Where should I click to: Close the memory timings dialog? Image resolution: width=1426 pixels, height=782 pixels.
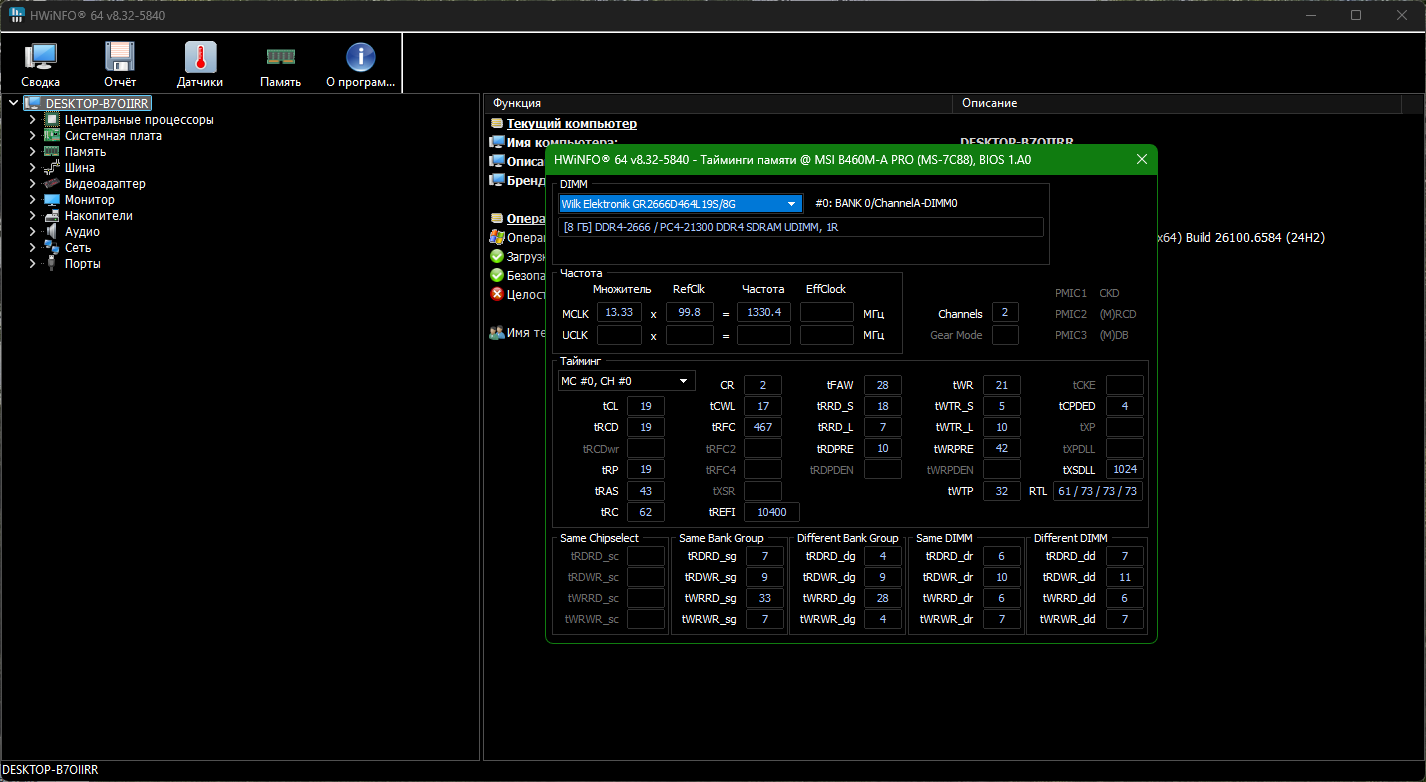(x=1142, y=160)
